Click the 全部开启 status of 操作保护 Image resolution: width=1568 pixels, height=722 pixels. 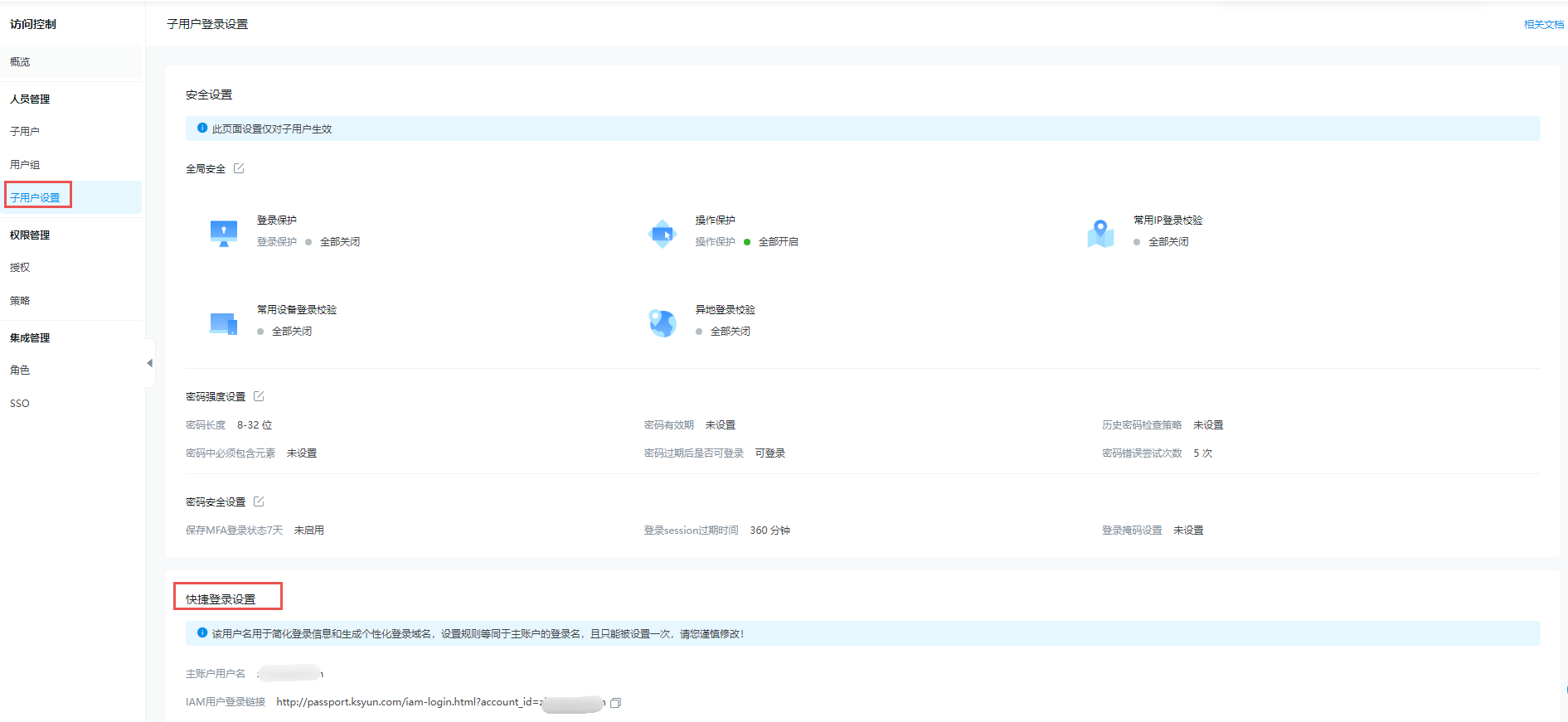click(779, 242)
